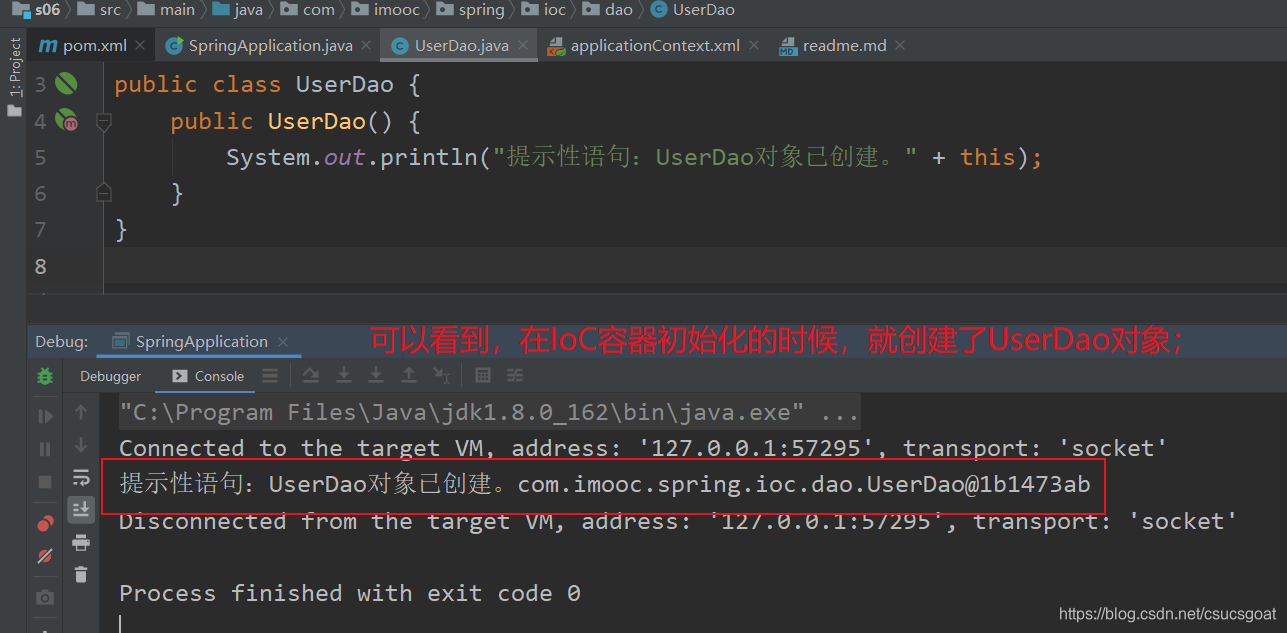Click UserDao class in navigation bar
The image size is (1287, 633).
point(692,10)
